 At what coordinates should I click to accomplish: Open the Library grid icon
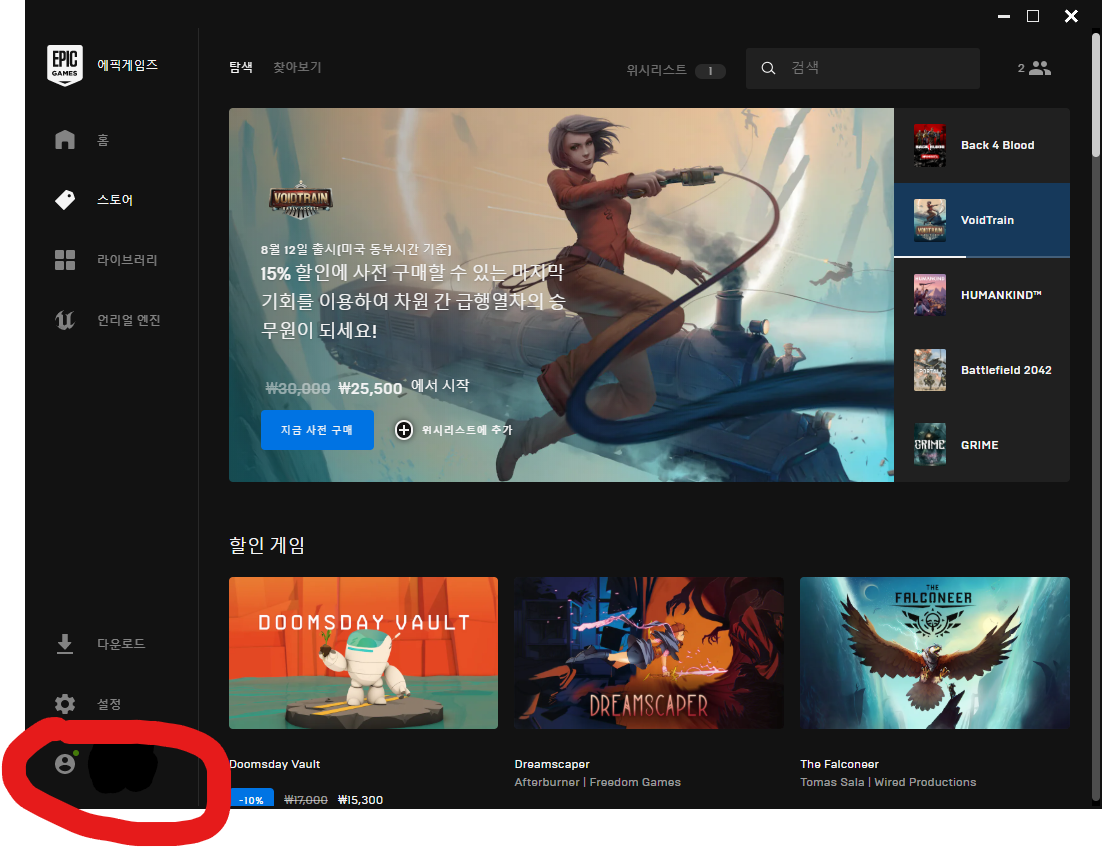(65, 260)
